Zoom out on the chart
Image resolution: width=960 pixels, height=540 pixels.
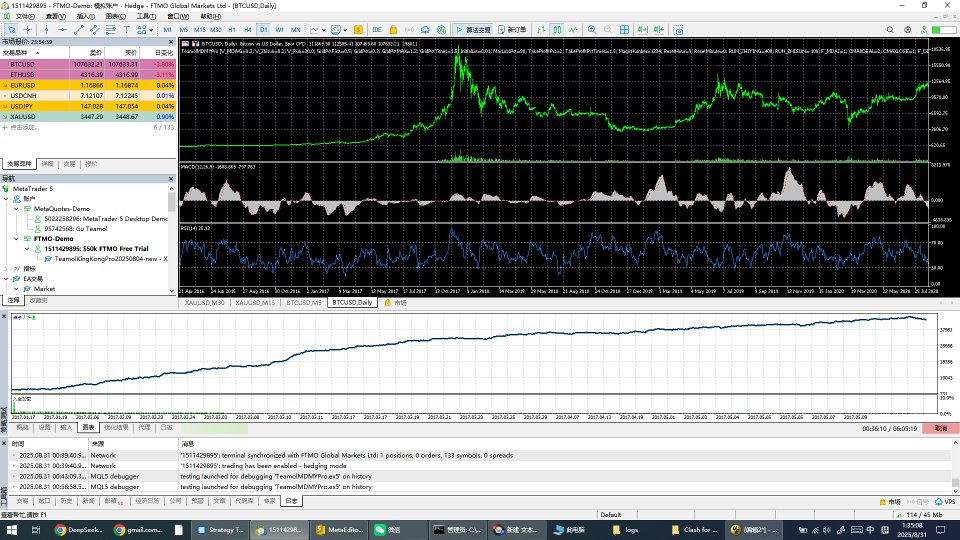pyautogui.click(x=608, y=29)
